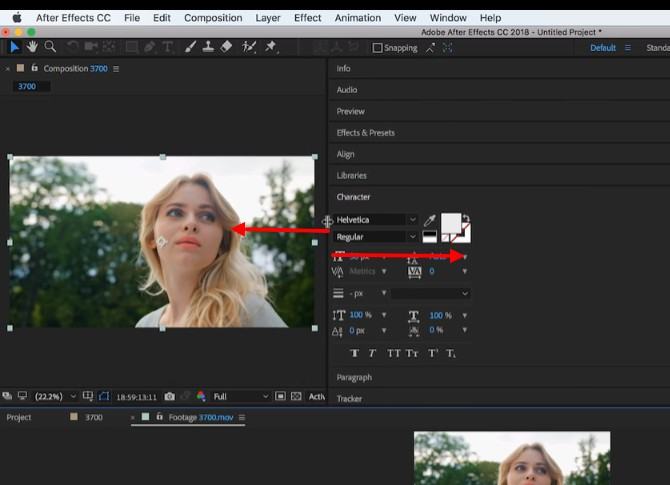
Task: Open the Full resolution dropdown
Action: tap(241, 397)
